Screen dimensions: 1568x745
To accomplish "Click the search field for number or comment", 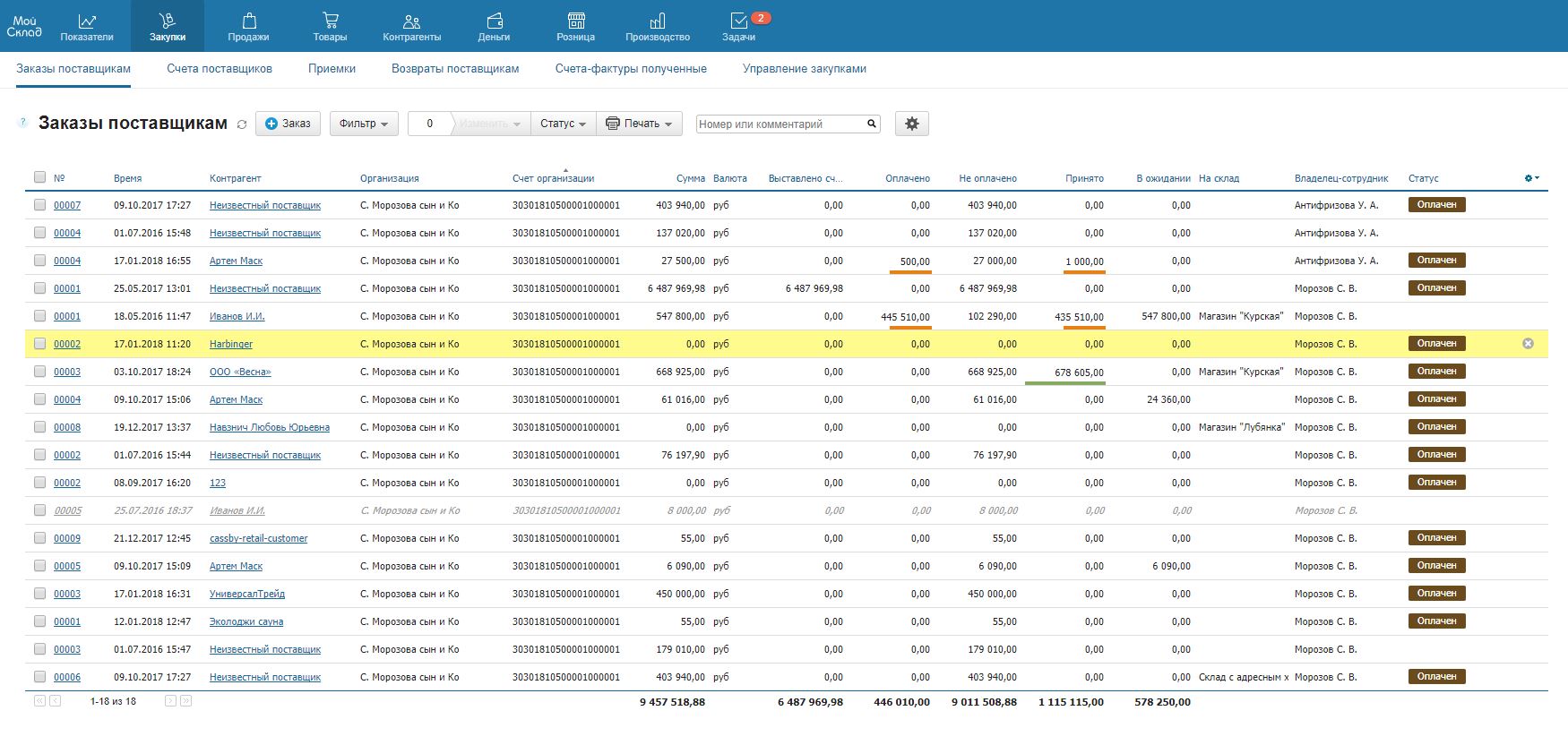I will 780,124.
